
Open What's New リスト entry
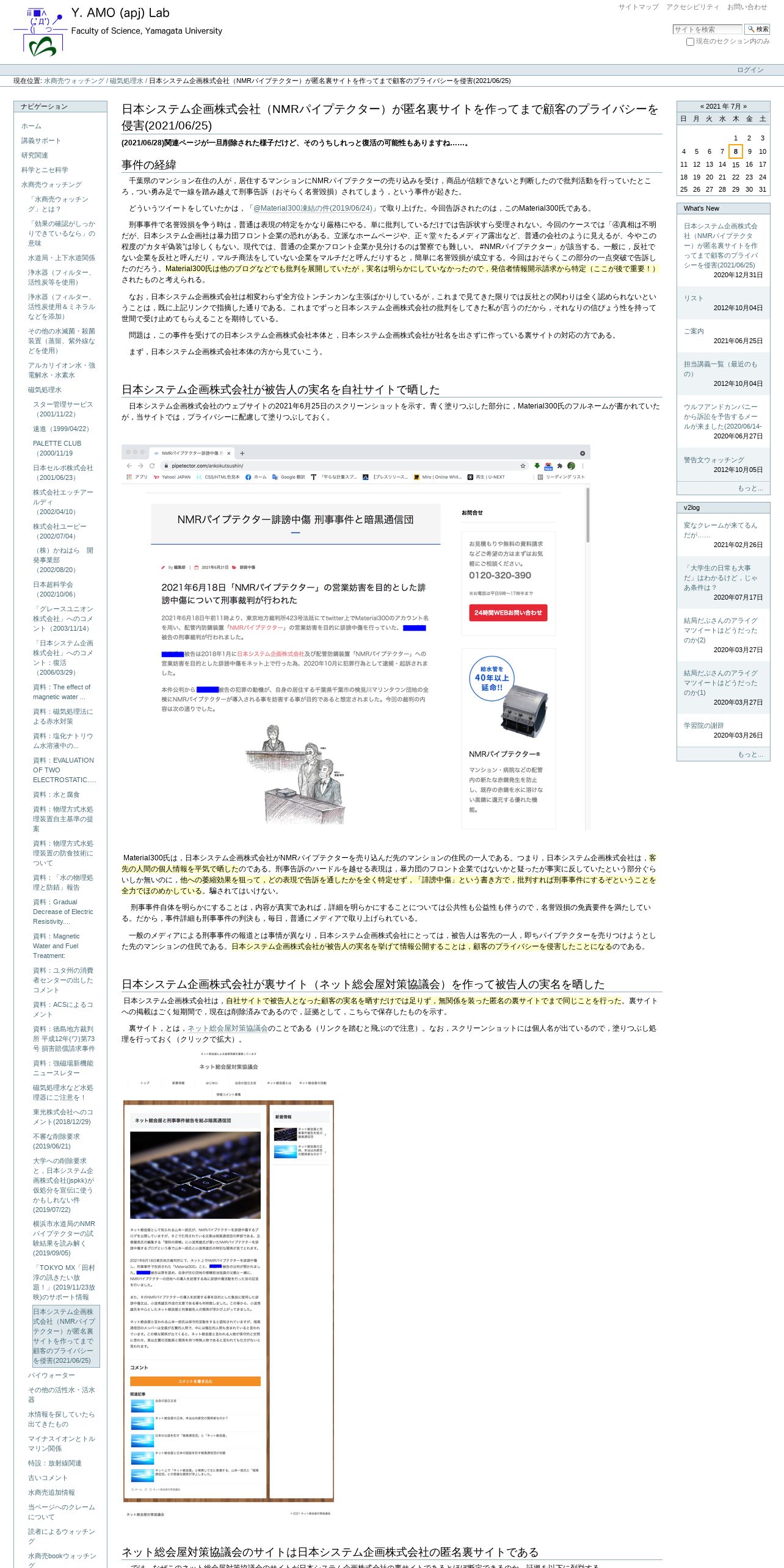point(693,299)
